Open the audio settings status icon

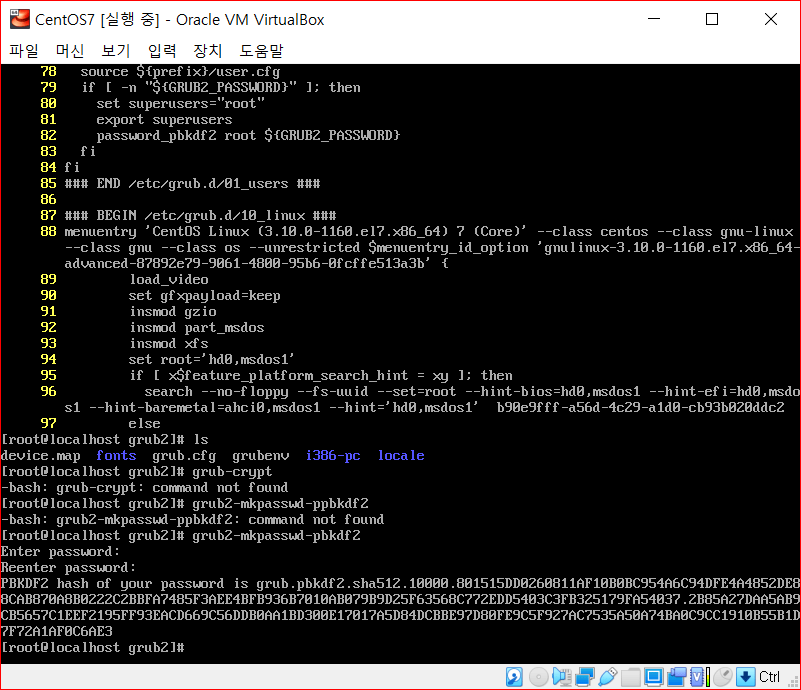coord(561,677)
